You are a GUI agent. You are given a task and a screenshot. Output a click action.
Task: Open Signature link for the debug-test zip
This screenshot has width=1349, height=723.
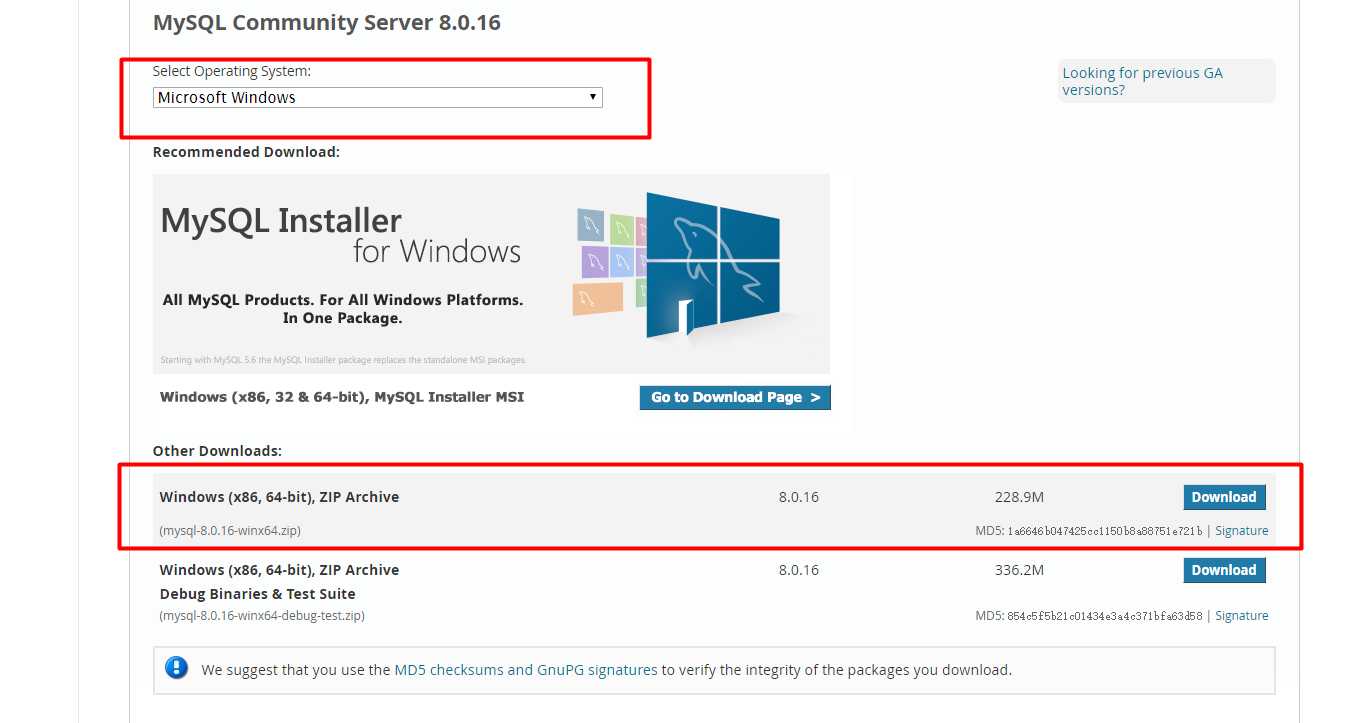[1242, 616]
